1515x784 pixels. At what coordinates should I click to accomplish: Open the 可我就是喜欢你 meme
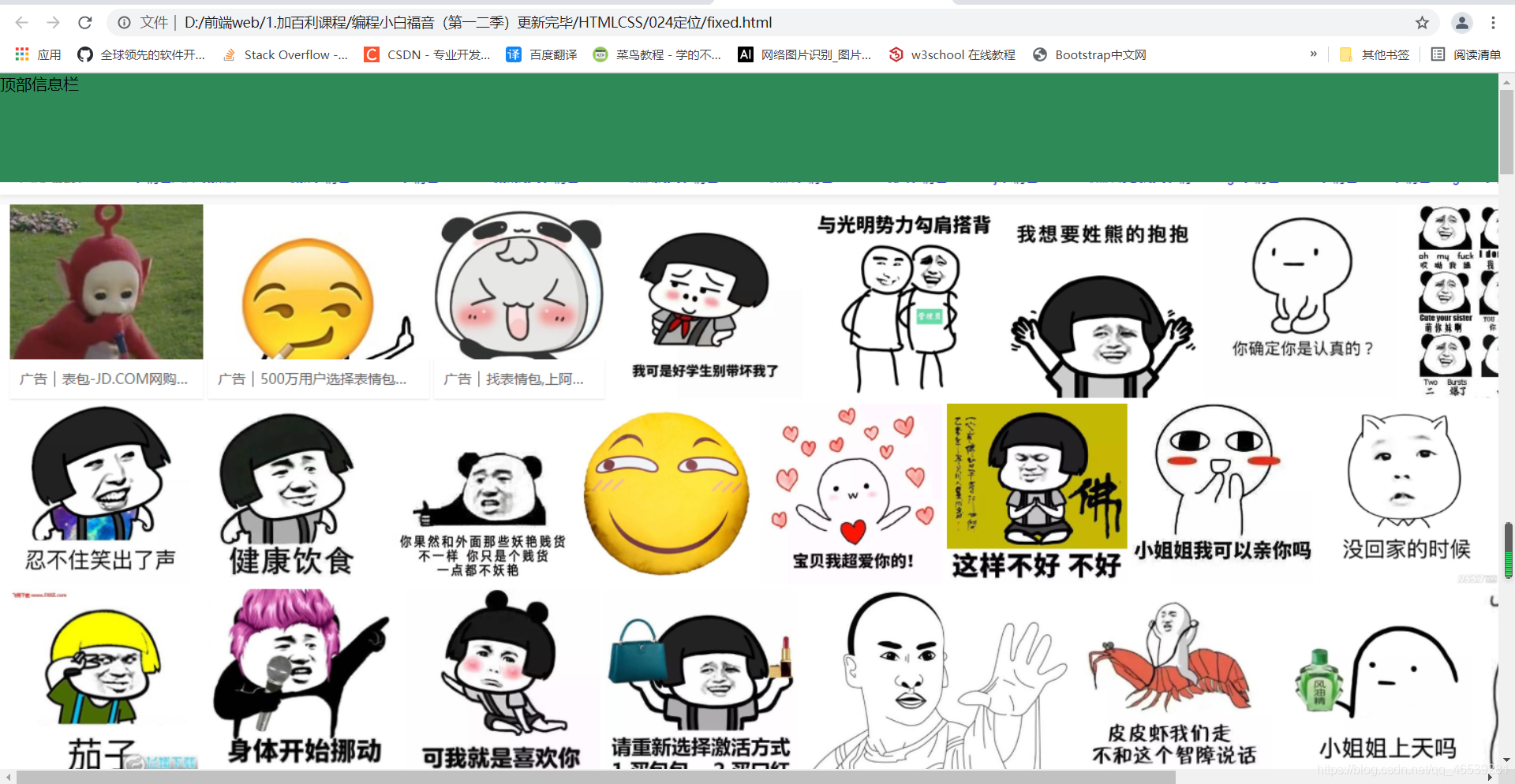click(x=502, y=680)
